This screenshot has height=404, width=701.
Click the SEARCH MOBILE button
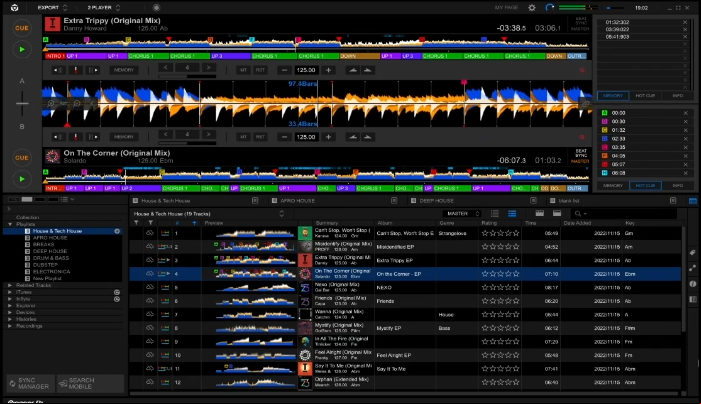(x=91, y=383)
